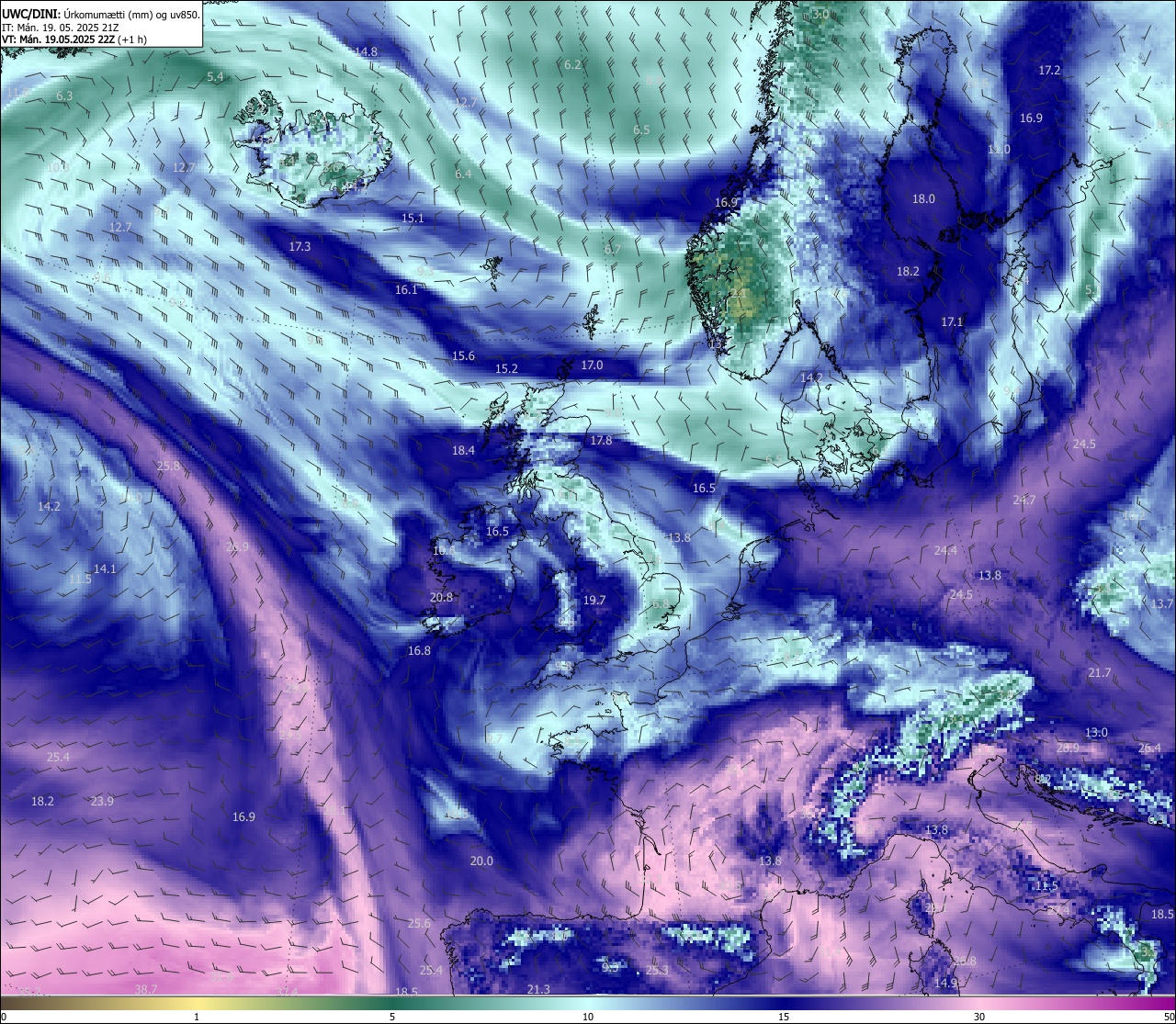Screen dimensions: 1176x1024
Task: Click the 21.7 value on the map
Action: tap(1100, 672)
